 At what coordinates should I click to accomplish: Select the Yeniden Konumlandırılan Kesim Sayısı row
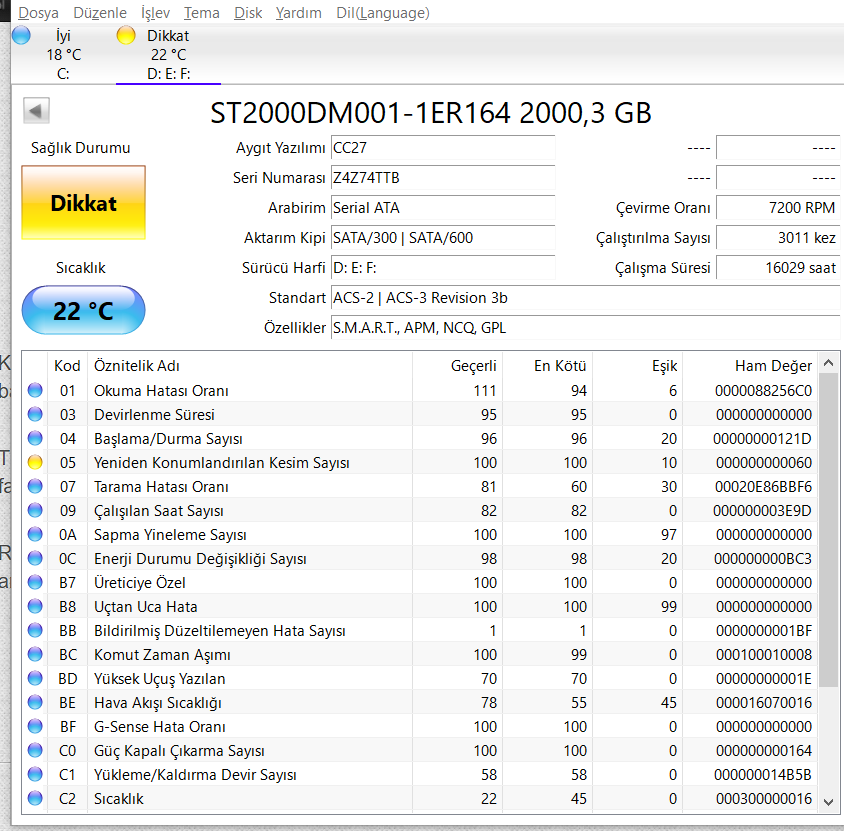(221, 463)
